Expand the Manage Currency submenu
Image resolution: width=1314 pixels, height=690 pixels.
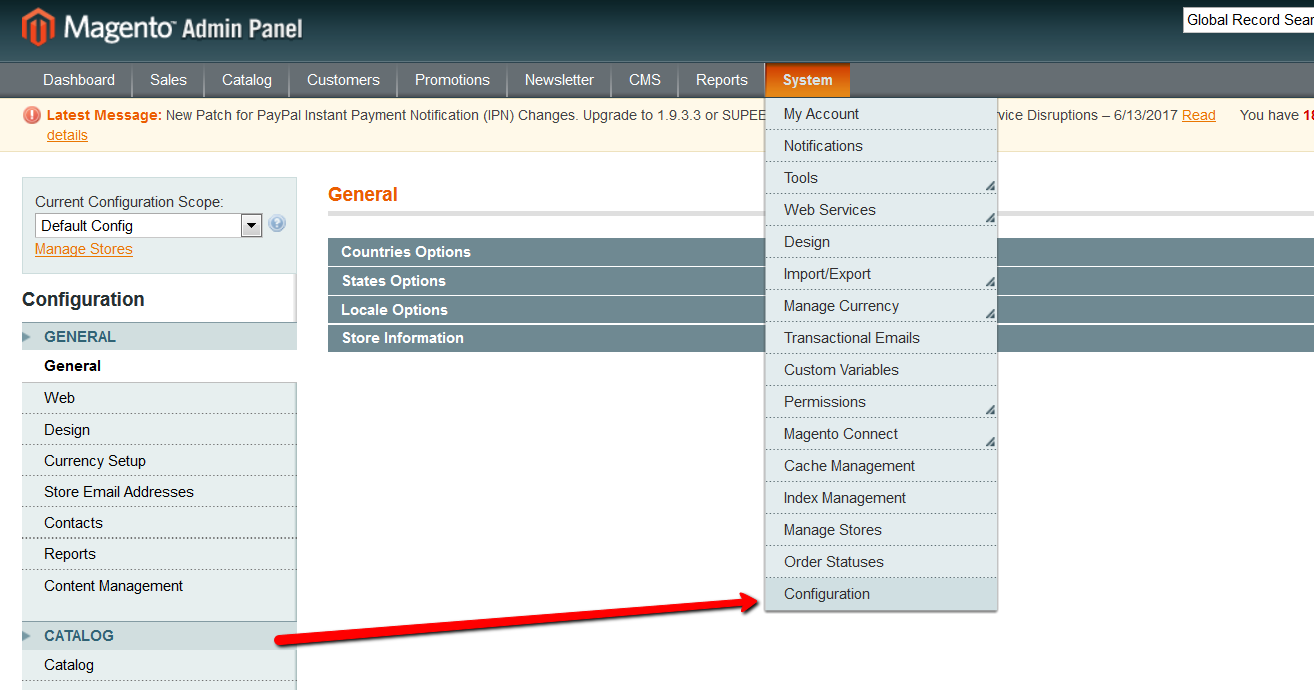990,314
